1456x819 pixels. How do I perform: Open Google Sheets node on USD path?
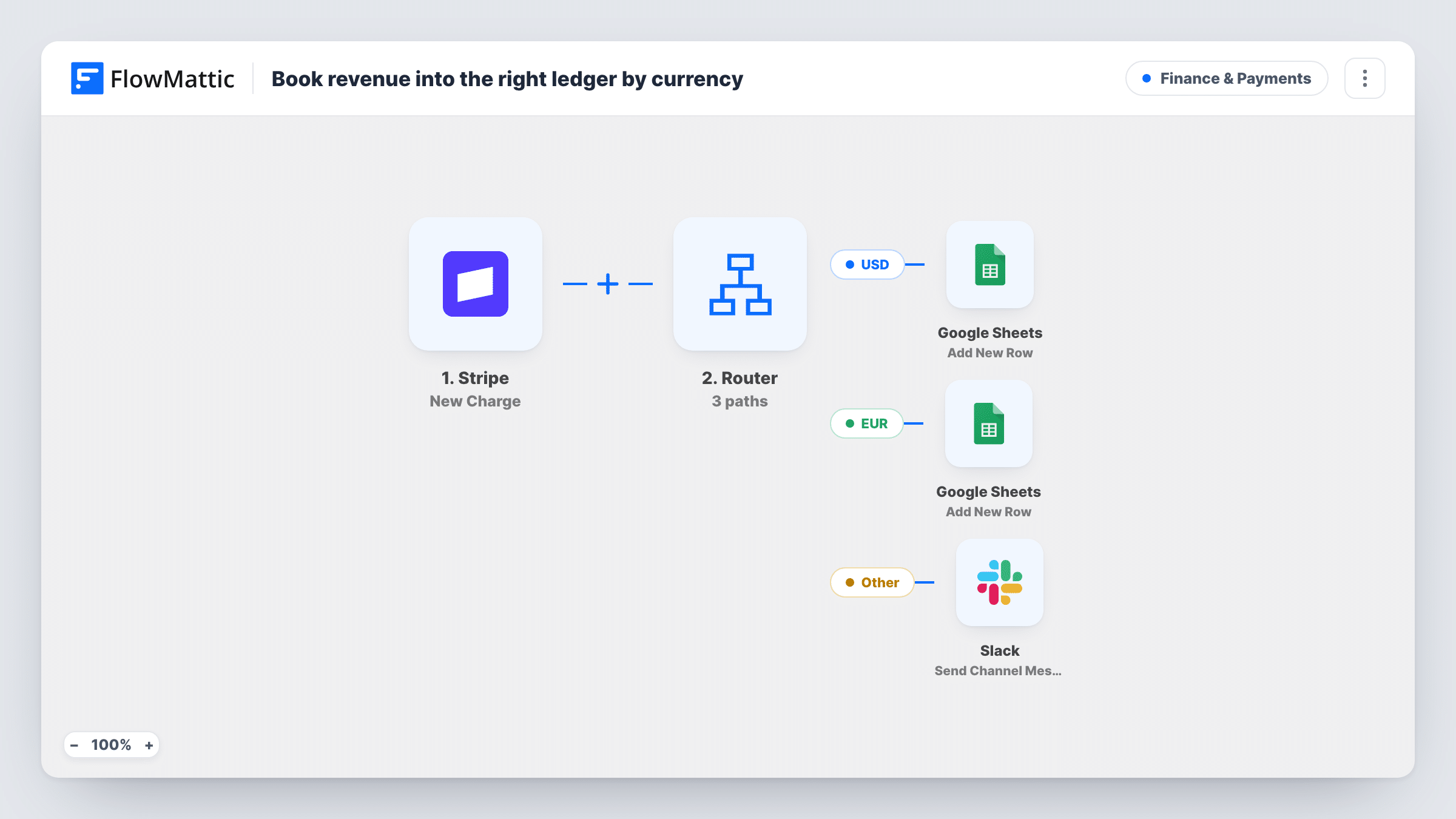tap(990, 265)
